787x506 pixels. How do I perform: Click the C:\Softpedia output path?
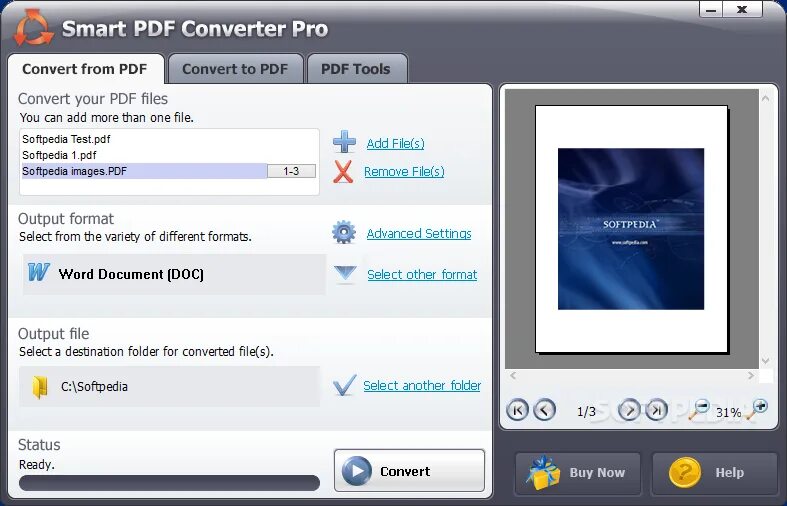pos(169,387)
